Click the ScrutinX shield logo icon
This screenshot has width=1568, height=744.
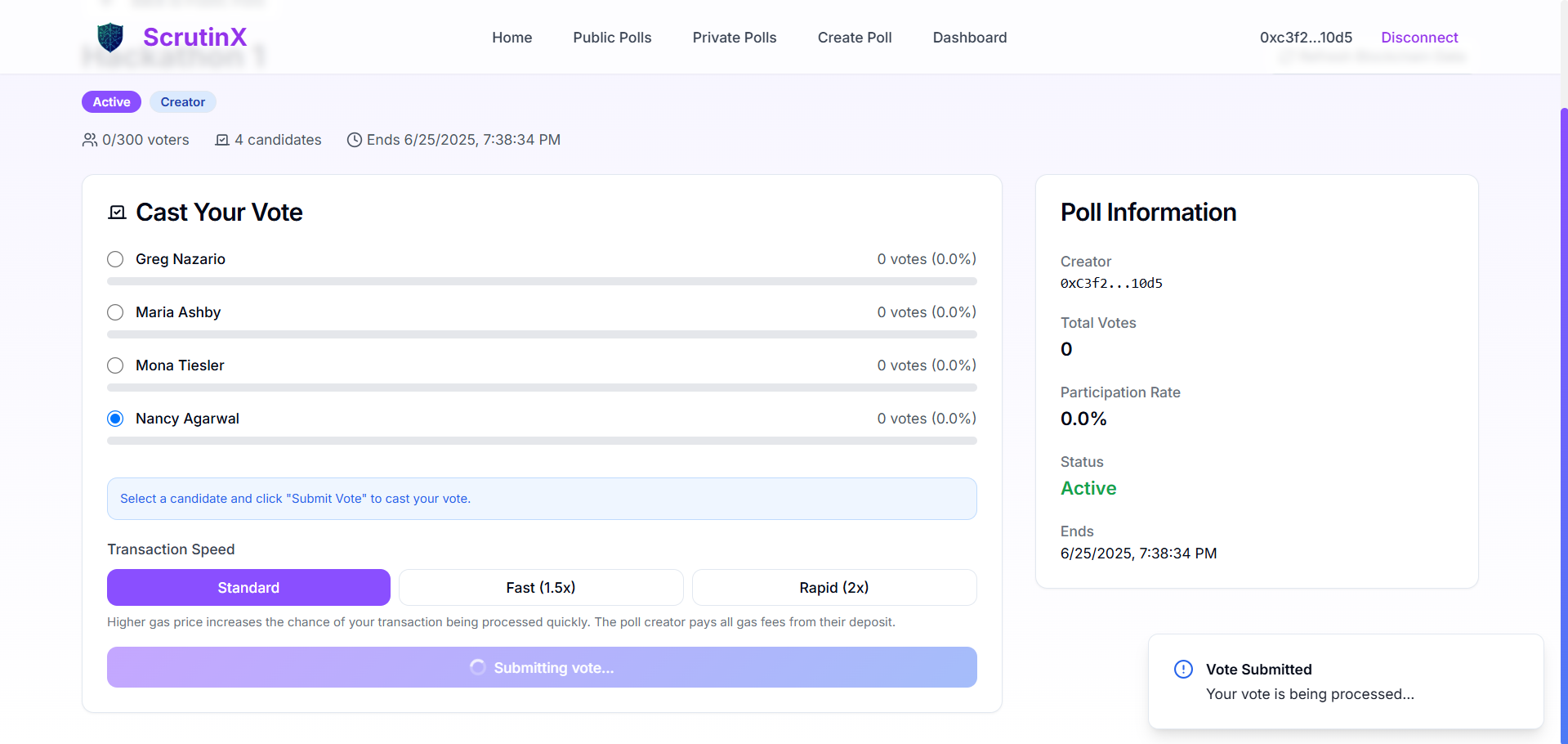(110, 37)
